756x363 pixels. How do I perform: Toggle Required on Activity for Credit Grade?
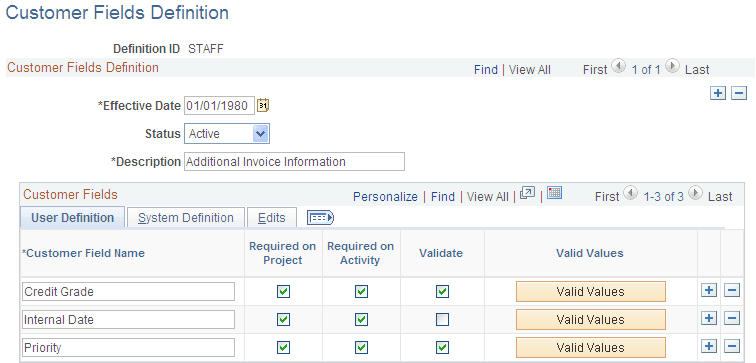(361, 291)
